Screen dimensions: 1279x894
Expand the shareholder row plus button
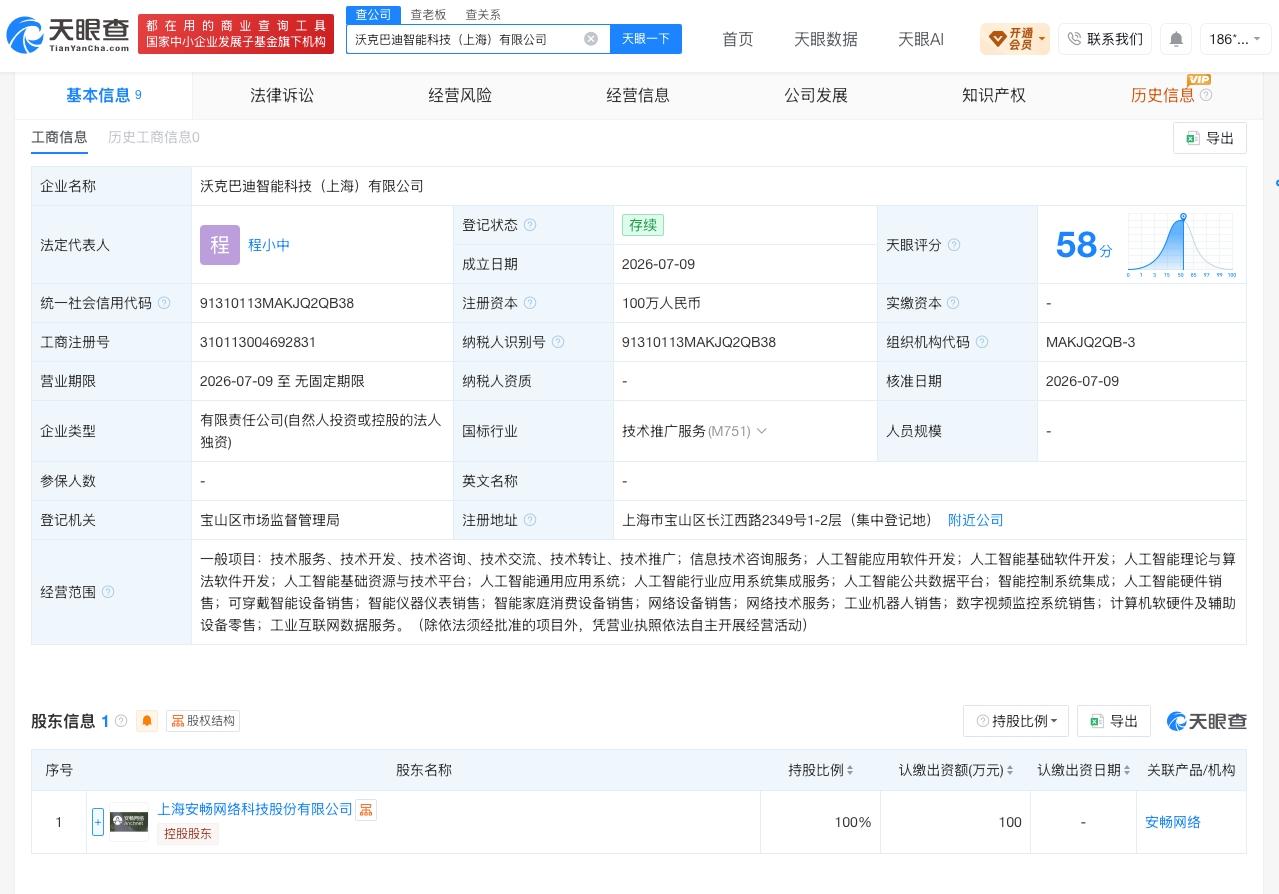coord(98,822)
